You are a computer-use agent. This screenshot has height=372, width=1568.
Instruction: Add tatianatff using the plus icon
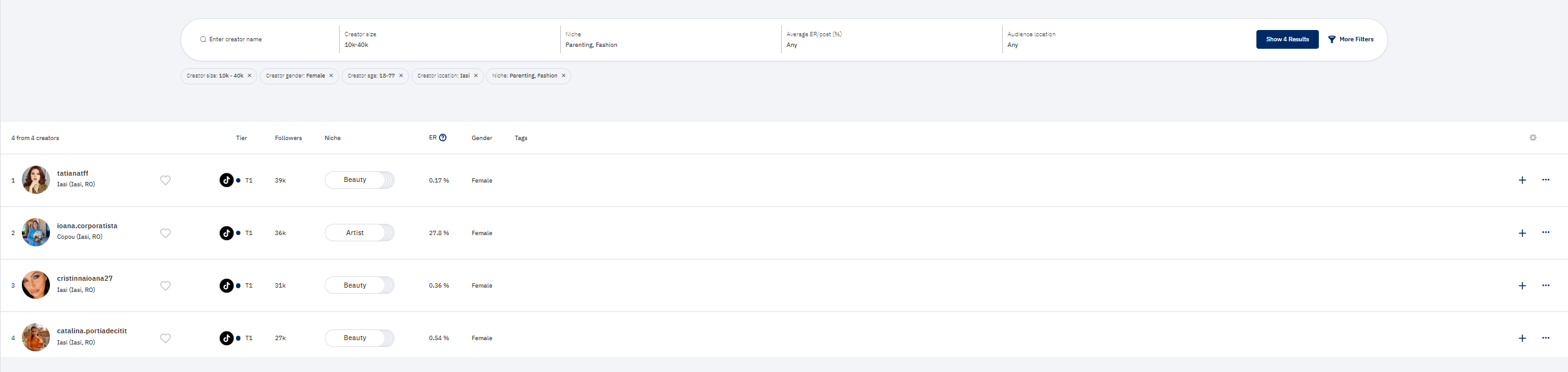[1522, 180]
